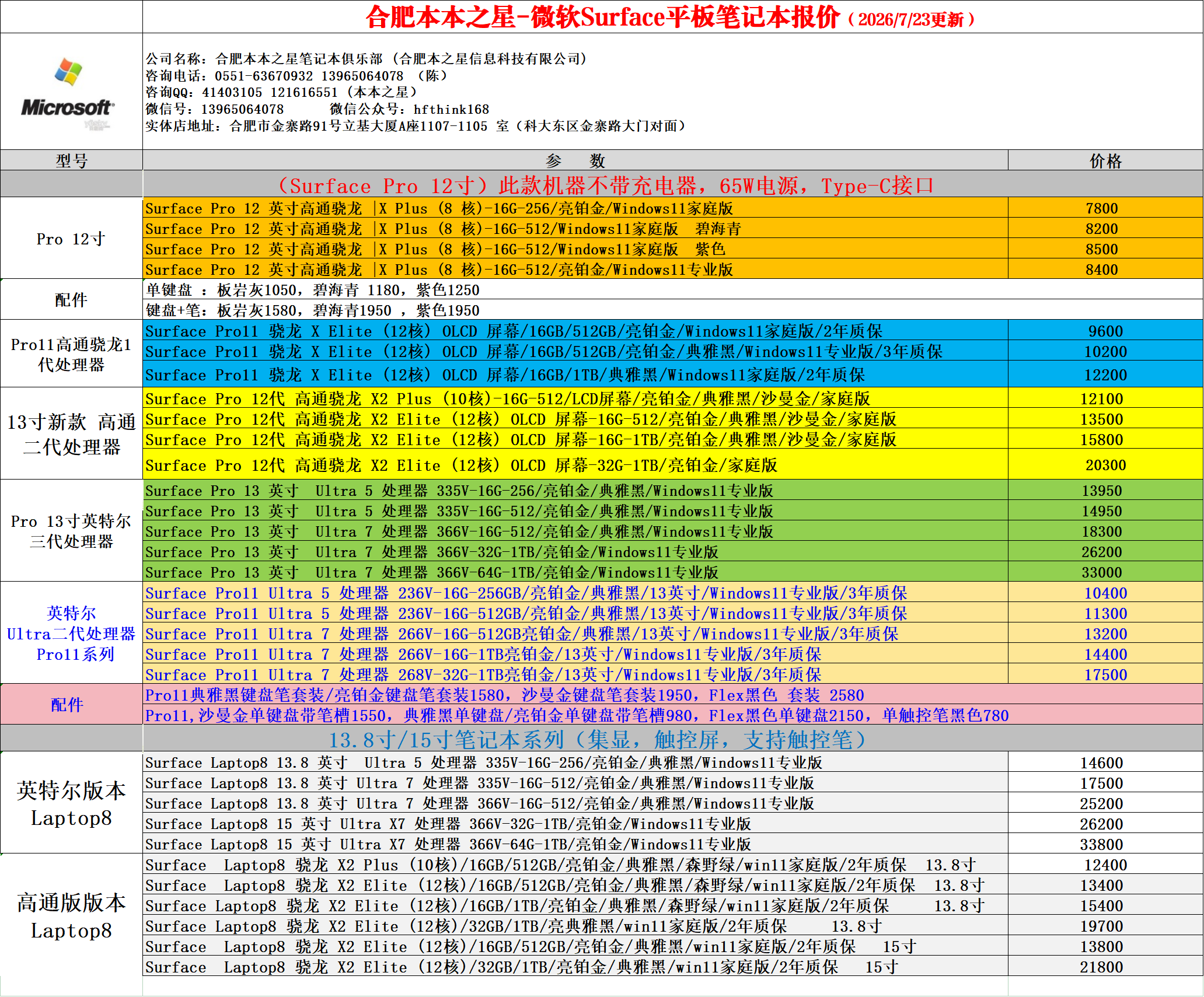This screenshot has width=1204, height=997.
Task: Select the 型号 column header
Action: pos(71,160)
